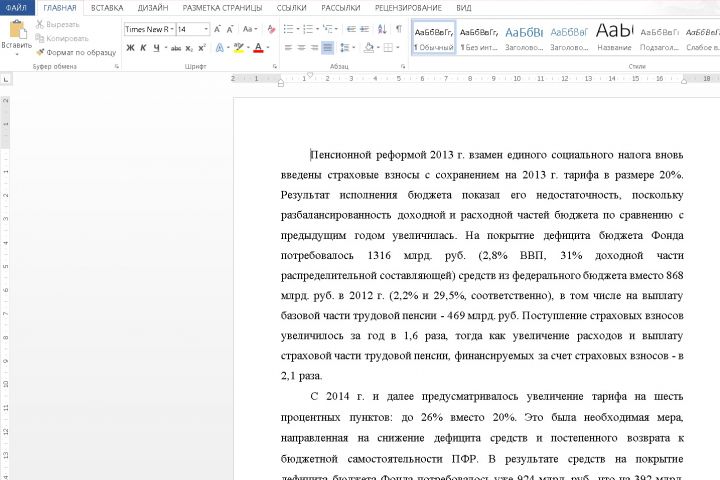Apply the Подзаголовок style

(x=659, y=38)
